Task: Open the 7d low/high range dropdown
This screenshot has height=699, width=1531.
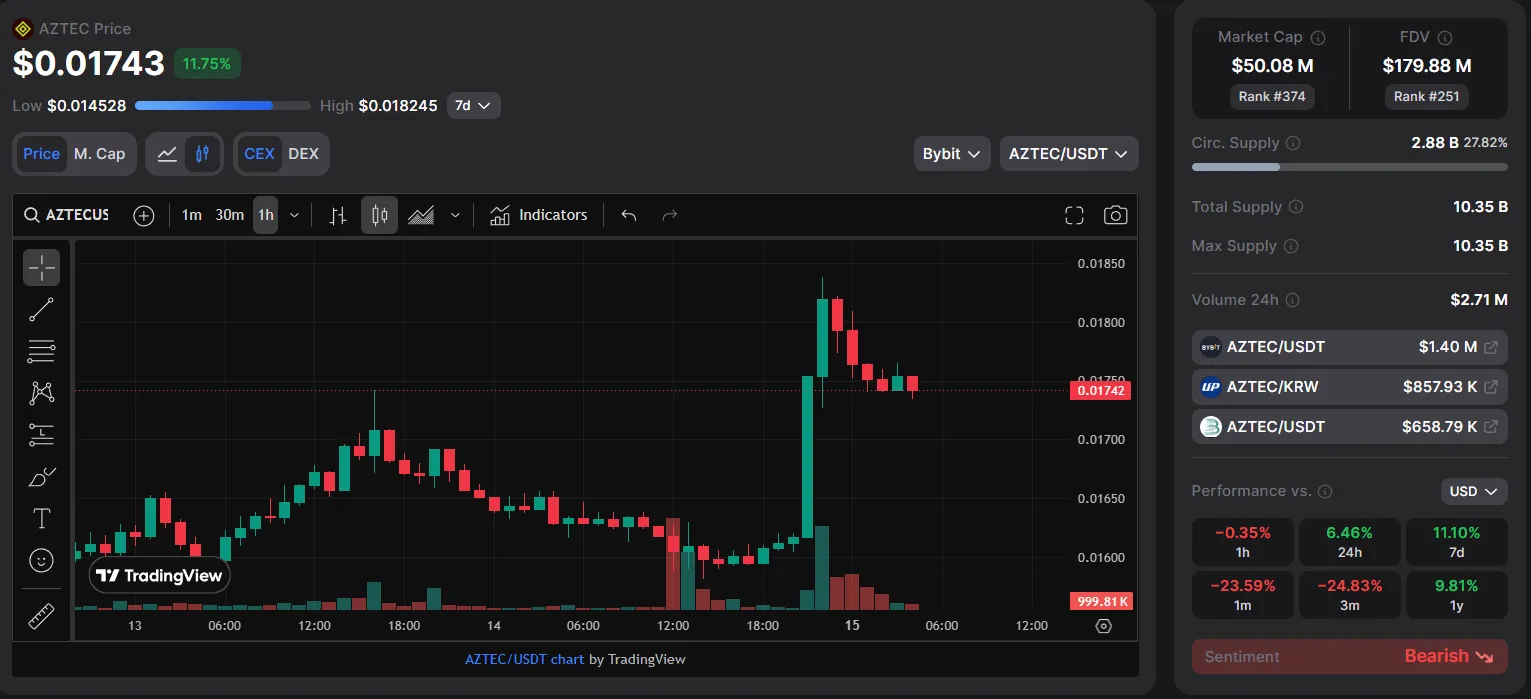Action: pyautogui.click(x=473, y=105)
